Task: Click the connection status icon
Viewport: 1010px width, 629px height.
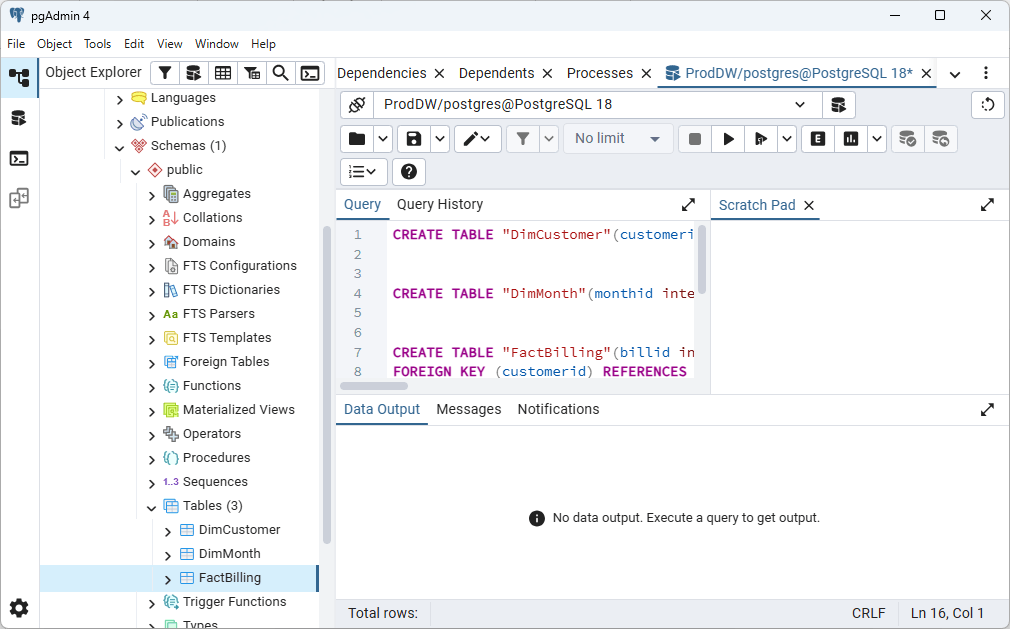Action: click(357, 105)
